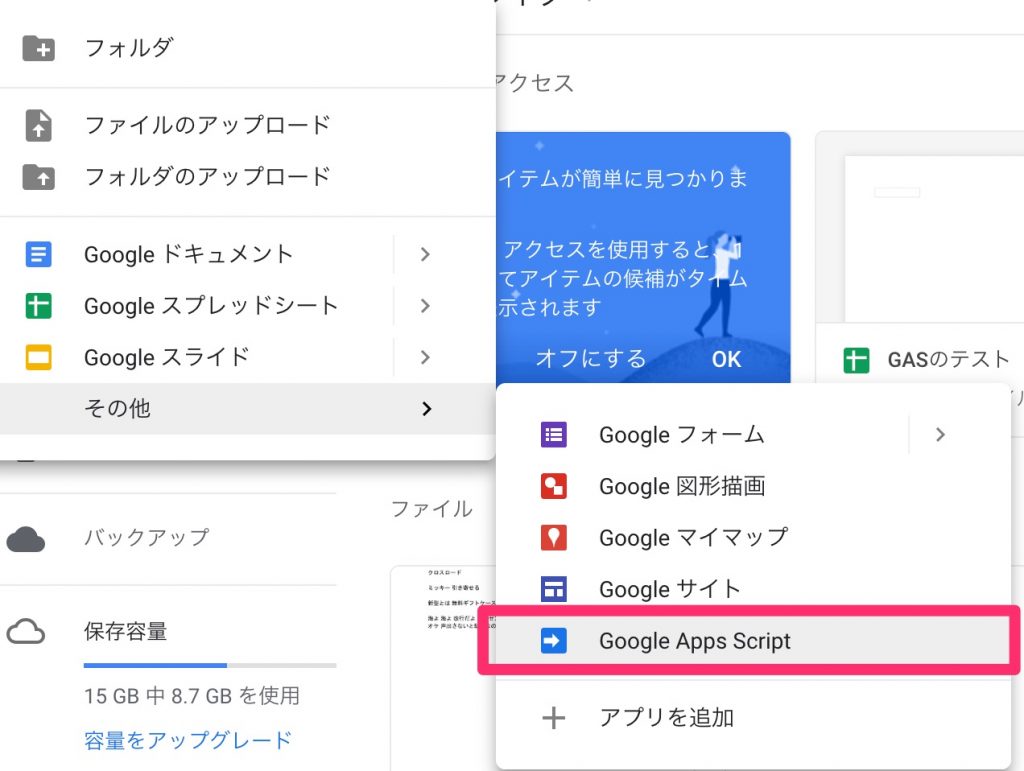Click the Google Sites icon
The height and width of the screenshot is (771, 1024).
(x=553, y=589)
